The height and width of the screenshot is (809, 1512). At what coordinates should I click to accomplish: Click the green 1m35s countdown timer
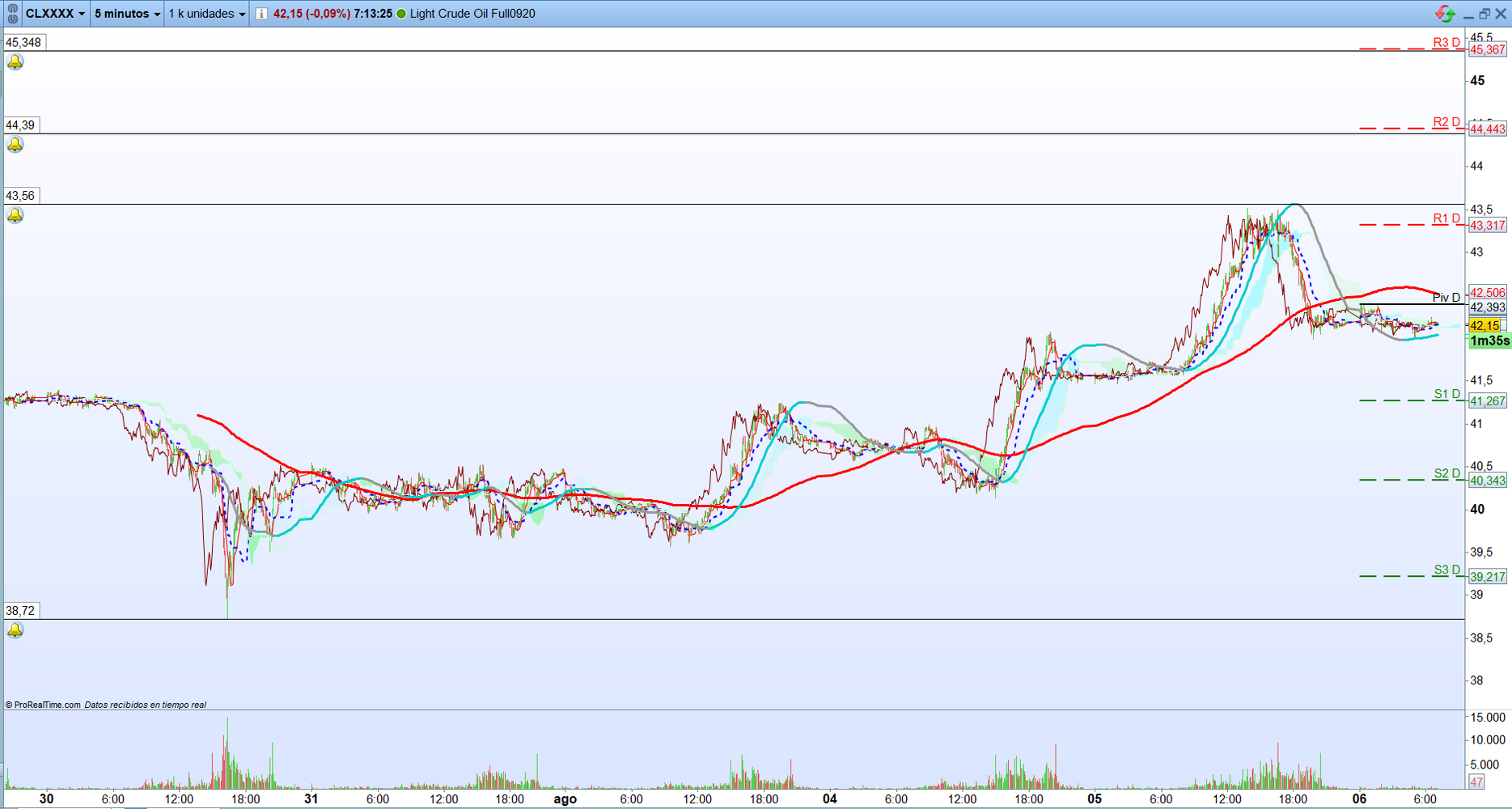click(x=1489, y=341)
